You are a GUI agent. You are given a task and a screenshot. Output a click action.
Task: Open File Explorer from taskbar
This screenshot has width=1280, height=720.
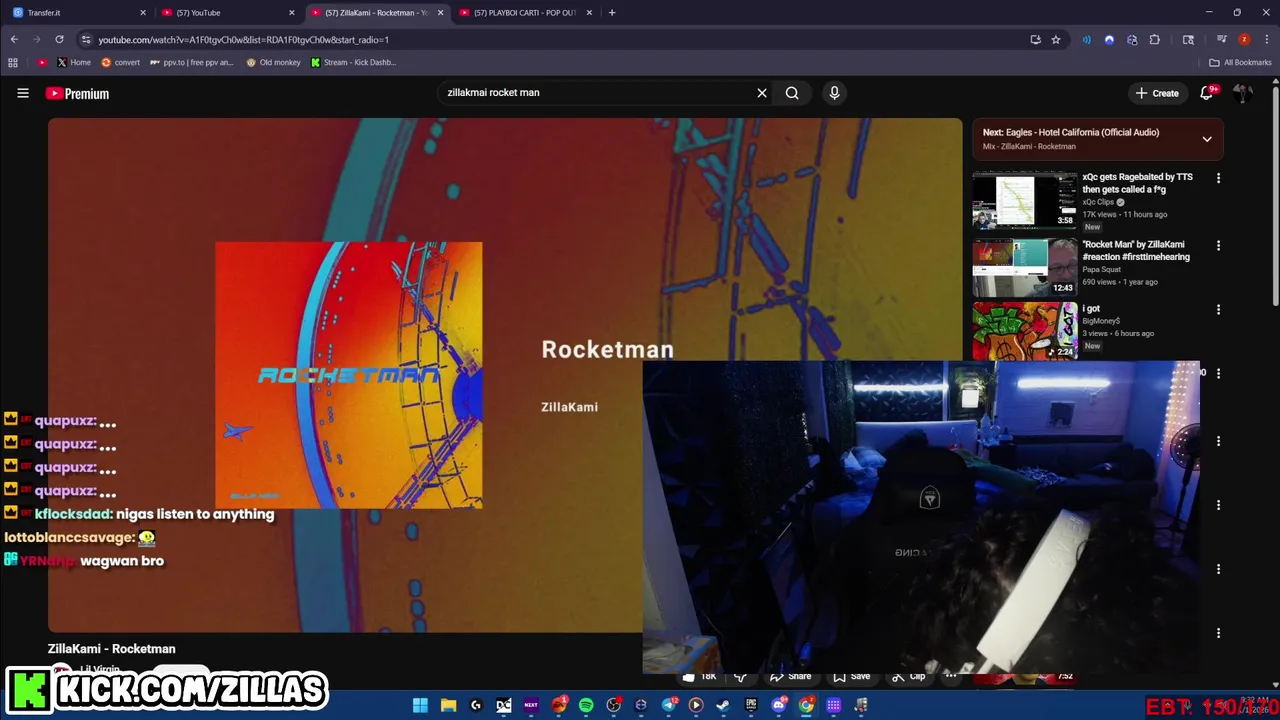(x=448, y=705)
